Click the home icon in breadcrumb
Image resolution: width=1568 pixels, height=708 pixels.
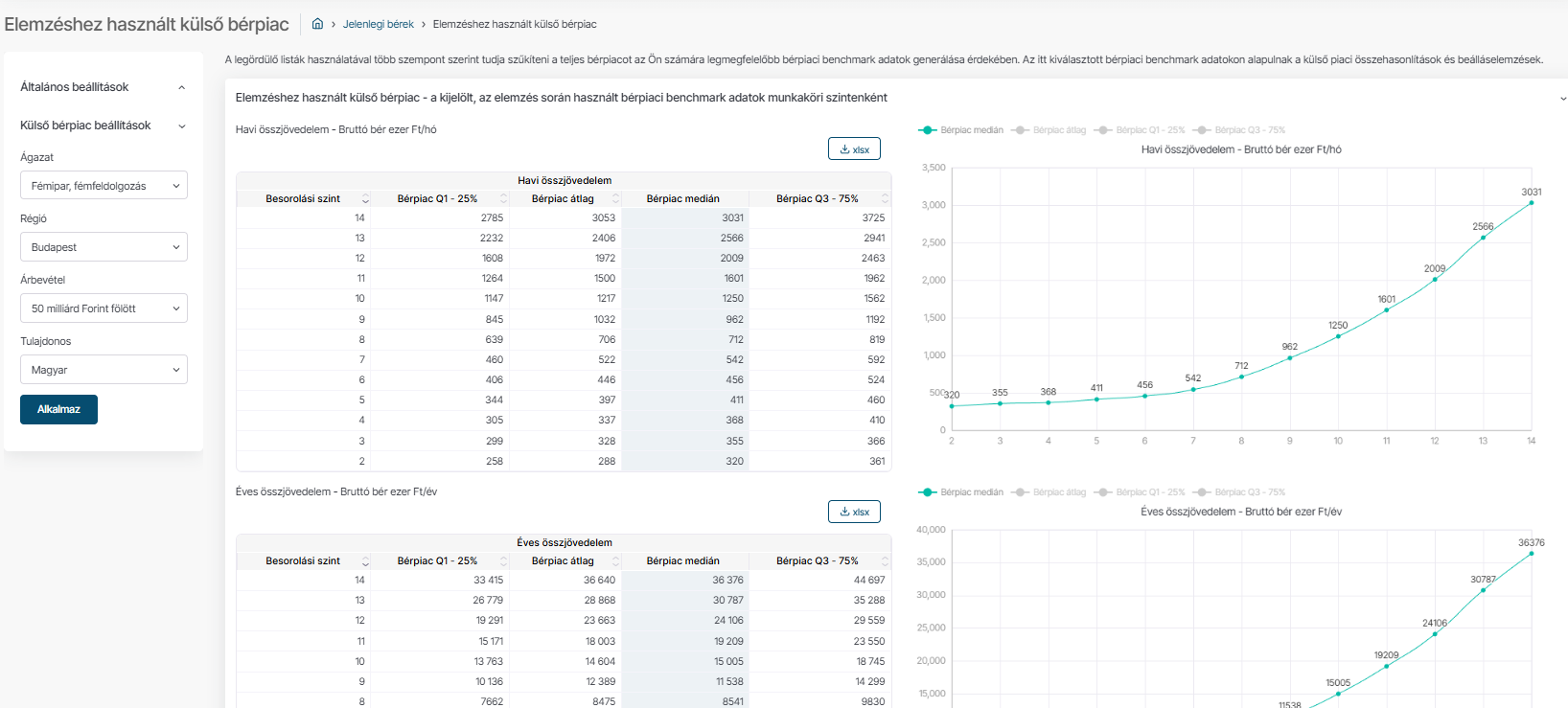coord(317,24)
